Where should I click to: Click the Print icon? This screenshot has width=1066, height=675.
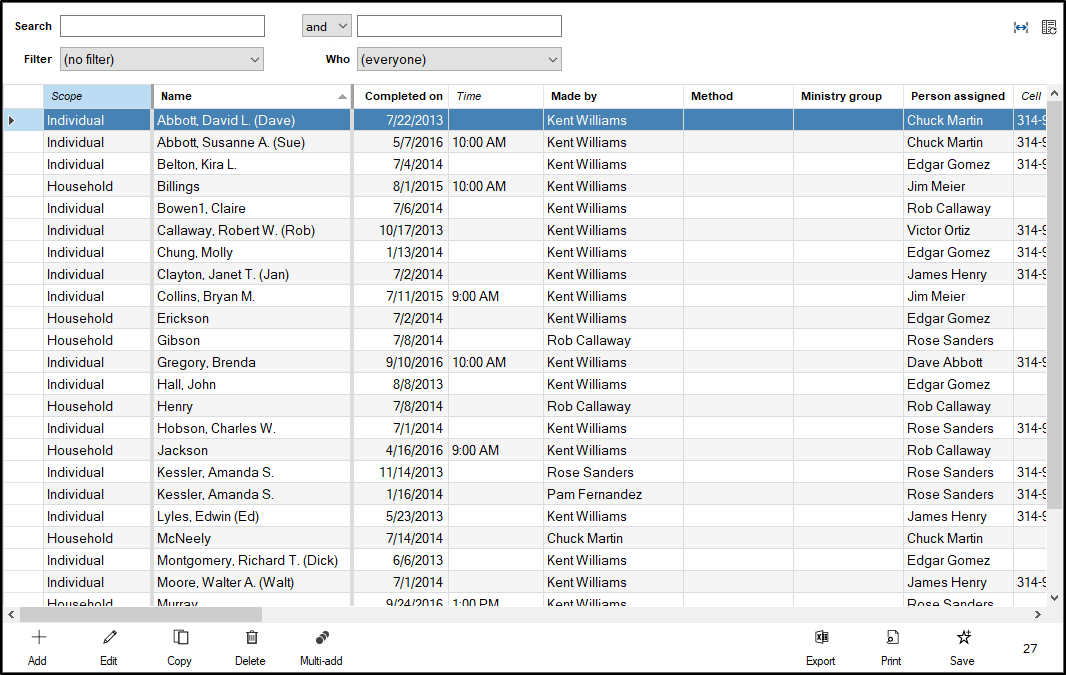(x=891, y=638)
